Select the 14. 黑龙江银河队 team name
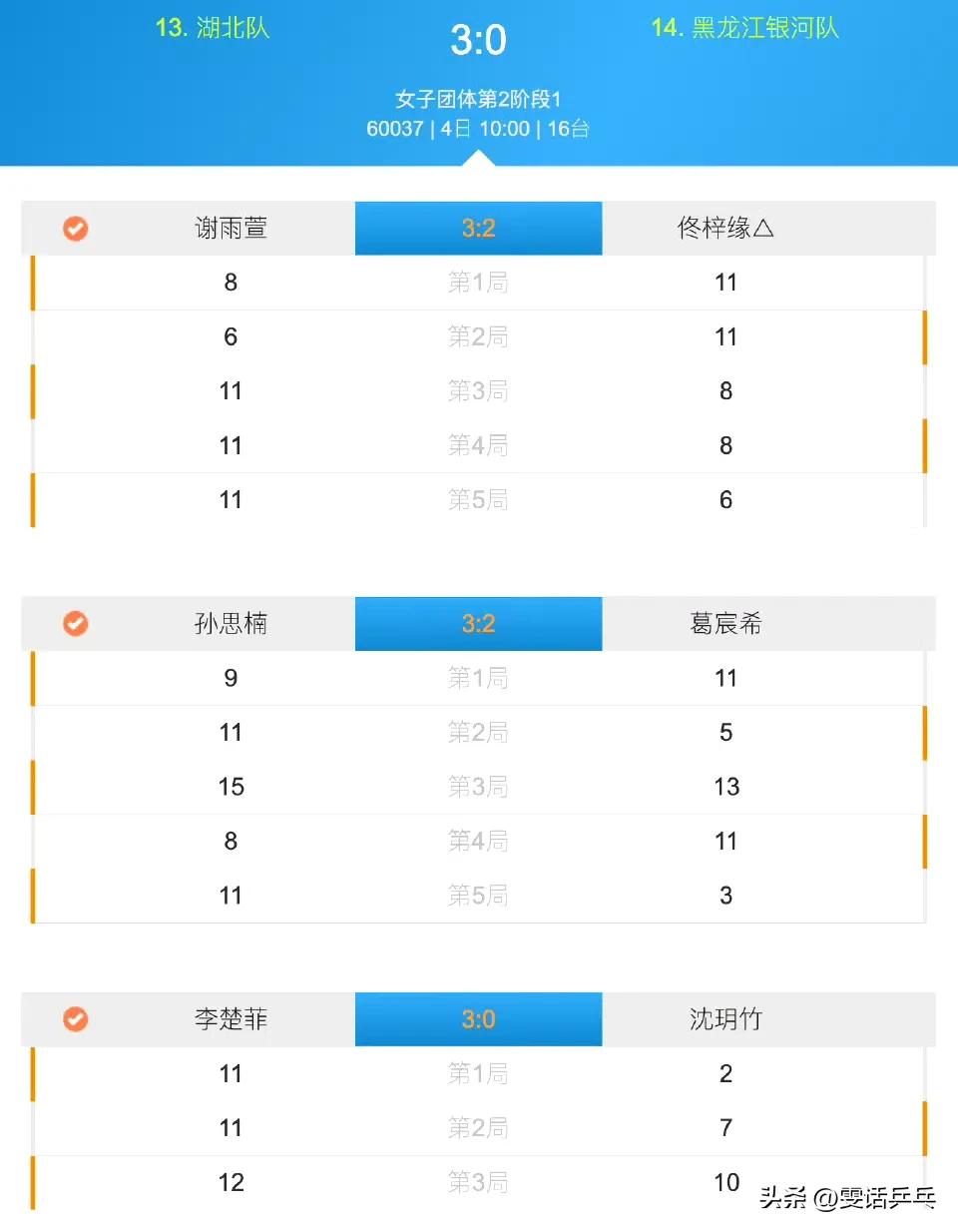Image resolution: width=958 pixels, height=1232 pixels. [x=745, y=28]
